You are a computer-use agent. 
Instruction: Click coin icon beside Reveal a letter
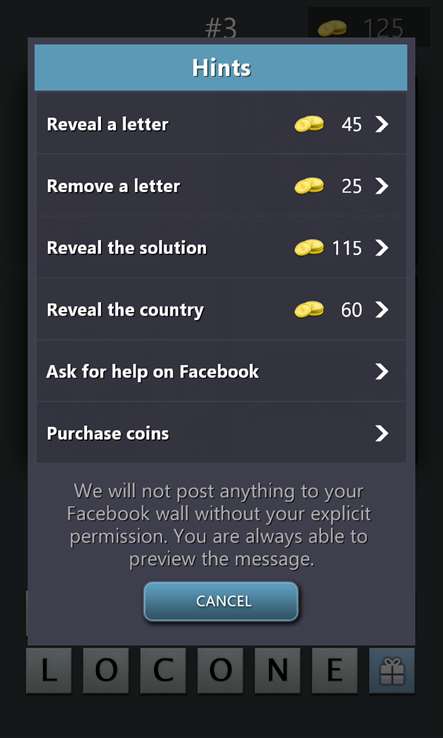pyautogui.click(x=309, y=124)
